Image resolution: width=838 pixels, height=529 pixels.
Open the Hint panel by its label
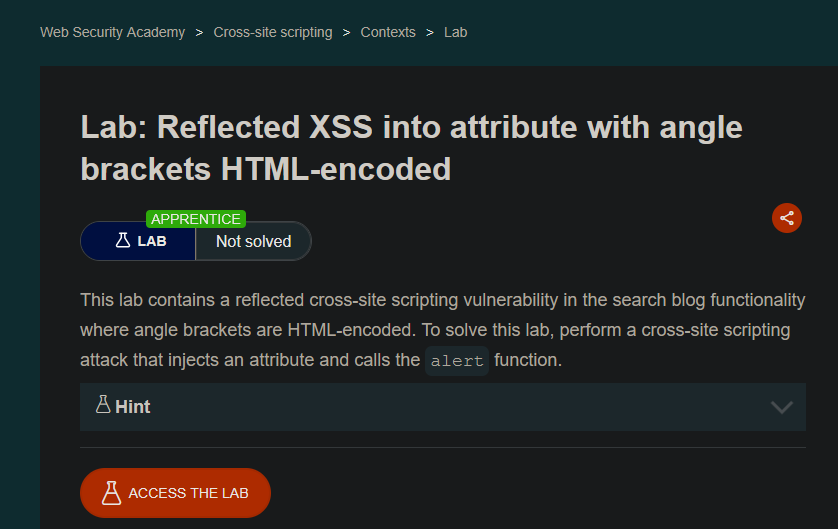(x=133, y=407)
